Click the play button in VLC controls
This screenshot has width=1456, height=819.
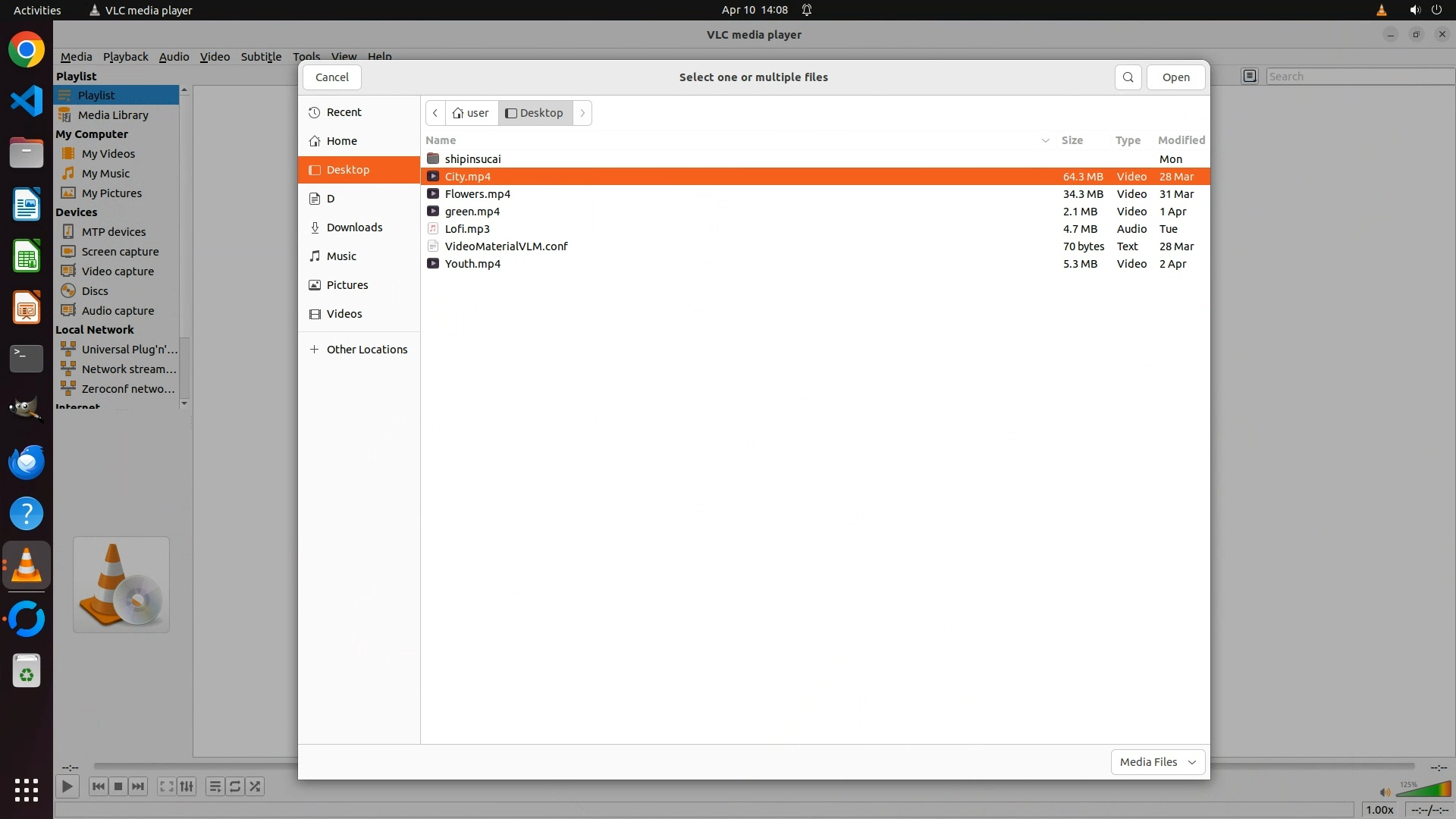(67, 786)
